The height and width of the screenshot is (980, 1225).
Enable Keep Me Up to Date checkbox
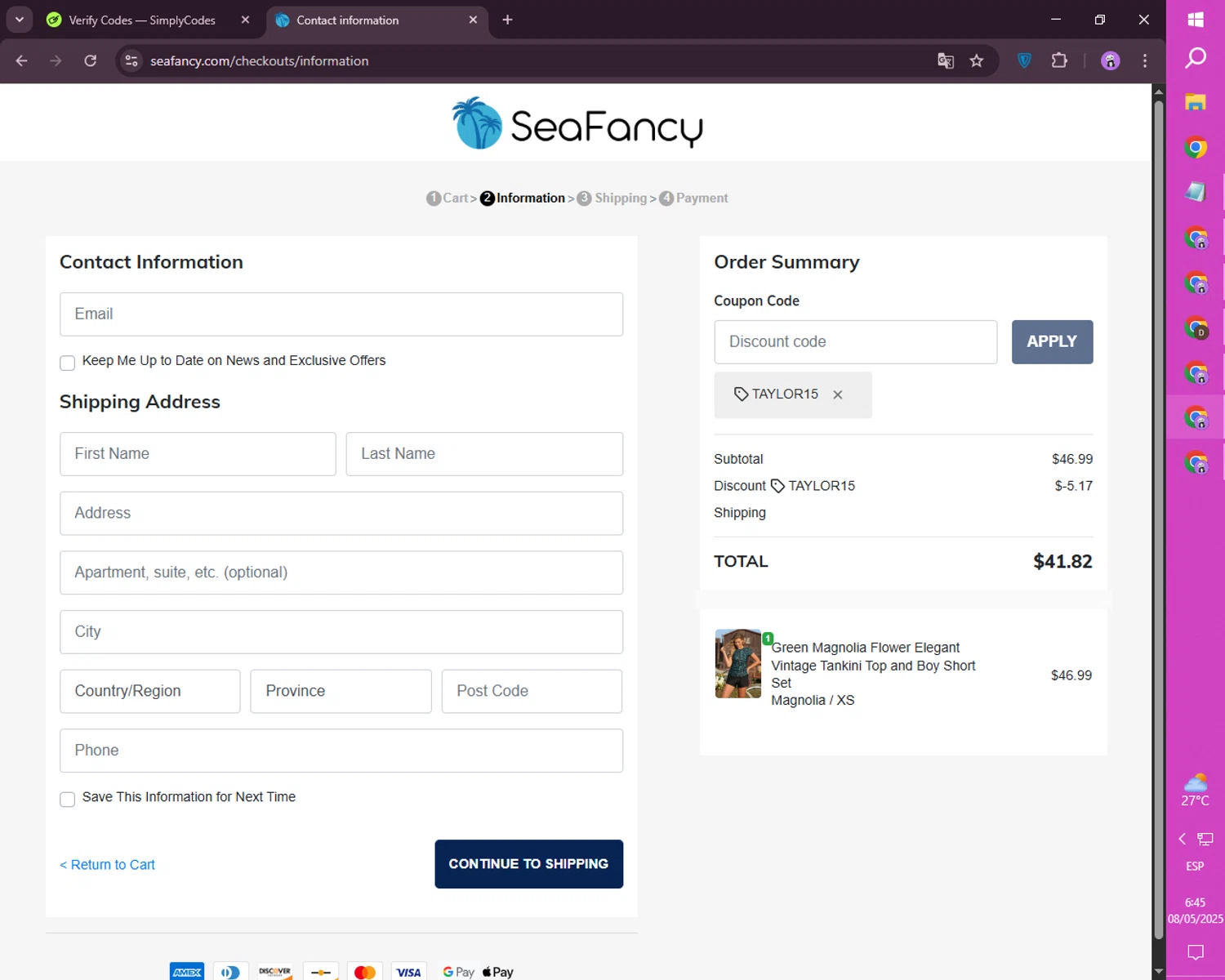point(68,363)
